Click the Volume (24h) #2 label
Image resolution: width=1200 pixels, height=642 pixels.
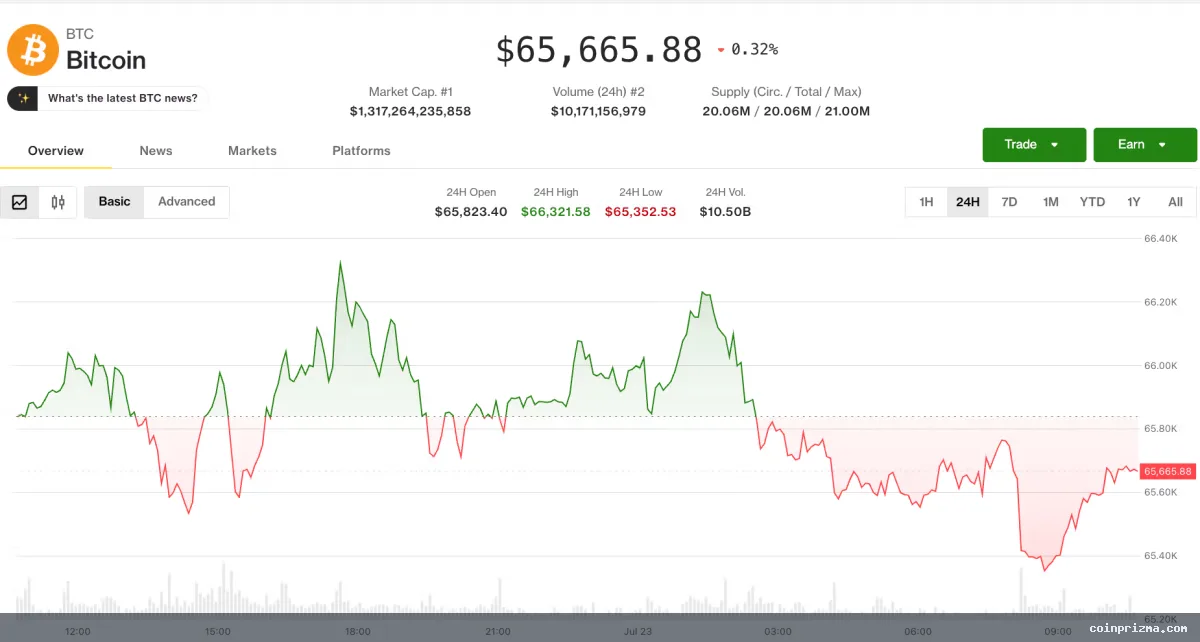click(x=598, y=92)
